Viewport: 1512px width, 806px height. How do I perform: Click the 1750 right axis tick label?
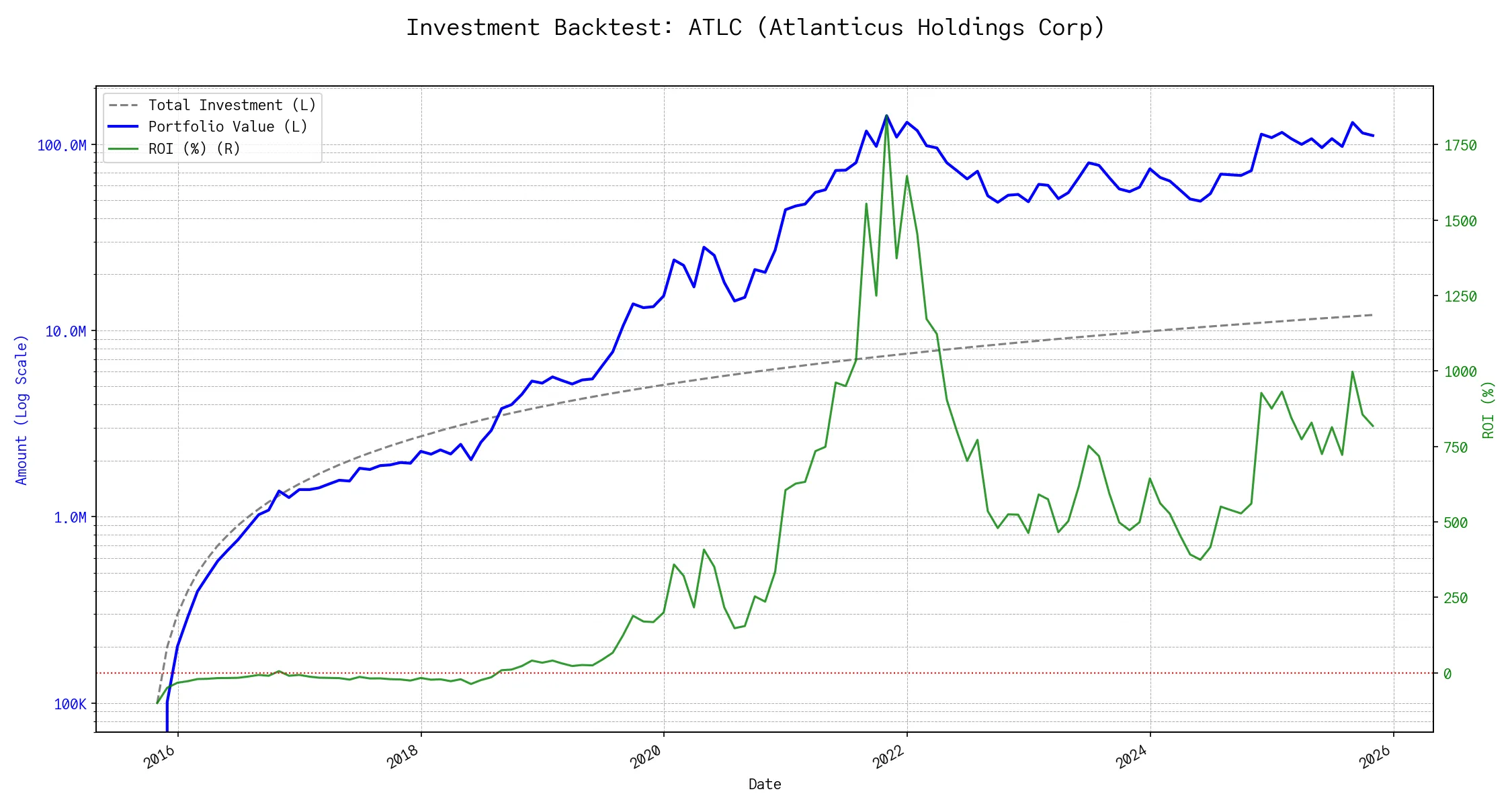1460,146
